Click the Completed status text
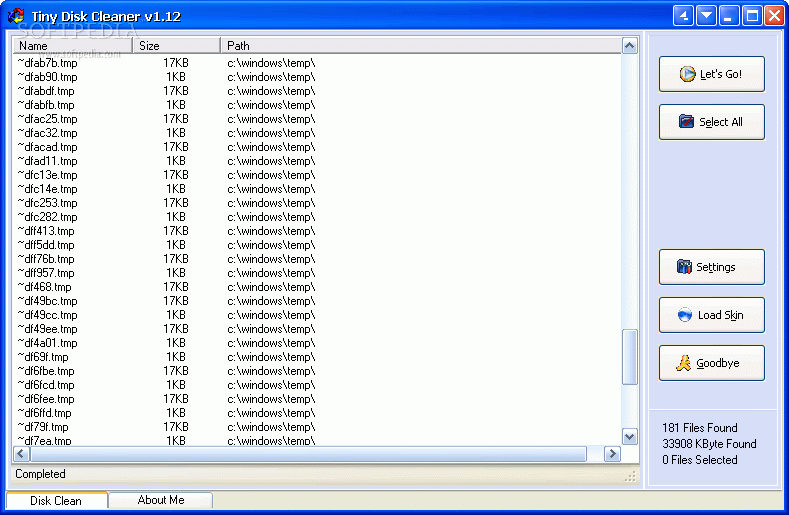This screenshot has width=789, height=515. click(40, 474)
